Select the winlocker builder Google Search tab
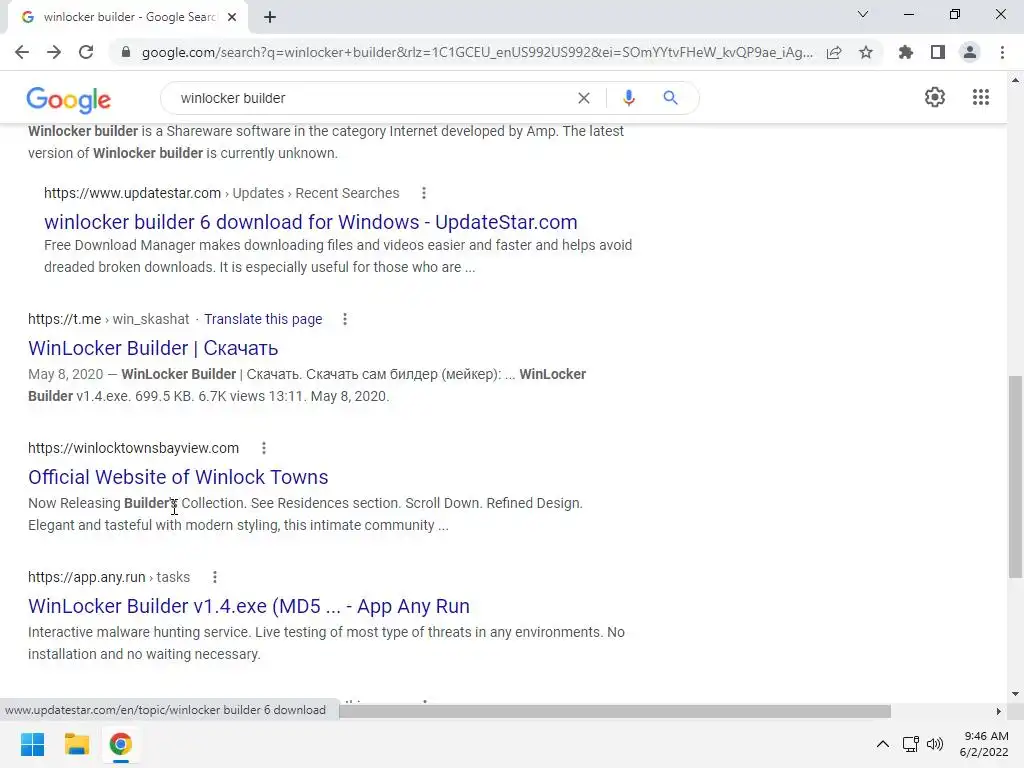Screen dimensions: 1024x768 coord(127,17)
